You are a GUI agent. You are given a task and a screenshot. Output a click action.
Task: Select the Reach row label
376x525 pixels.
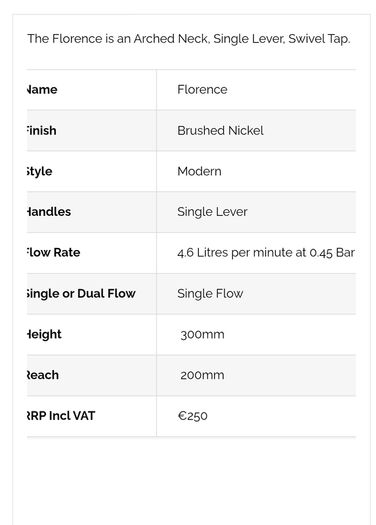43,375
